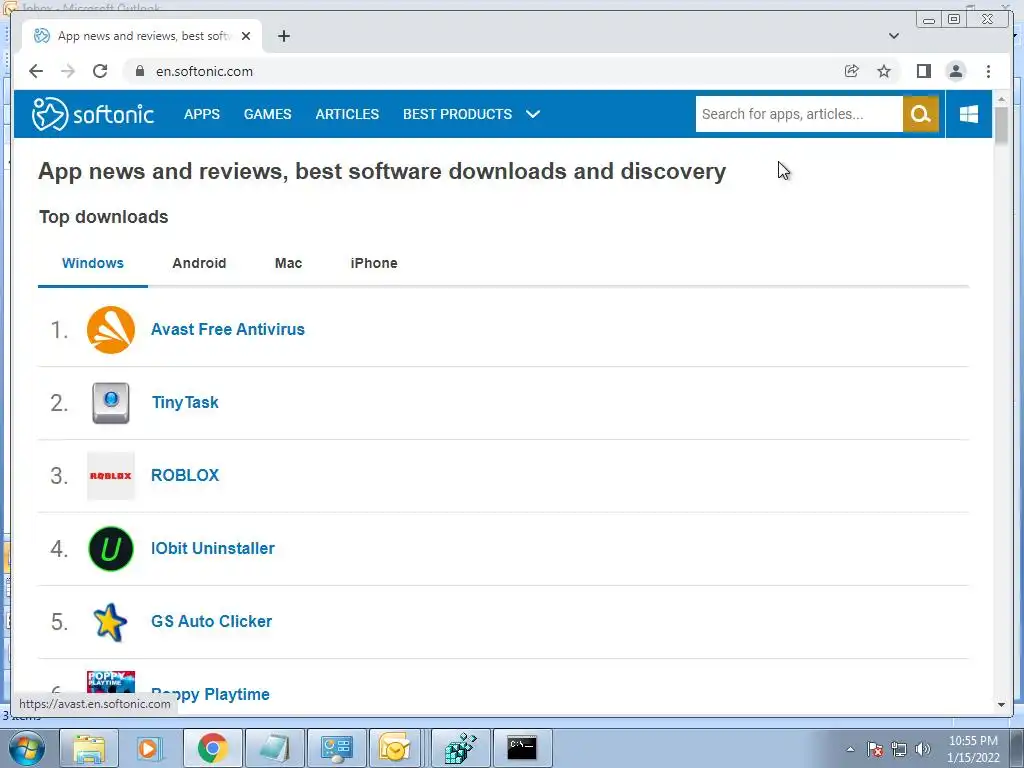Image resolution: width=1024 pixels, height=768 pixels.
Task: Click the forward navigation arrow
Action: tap(68, 71)
